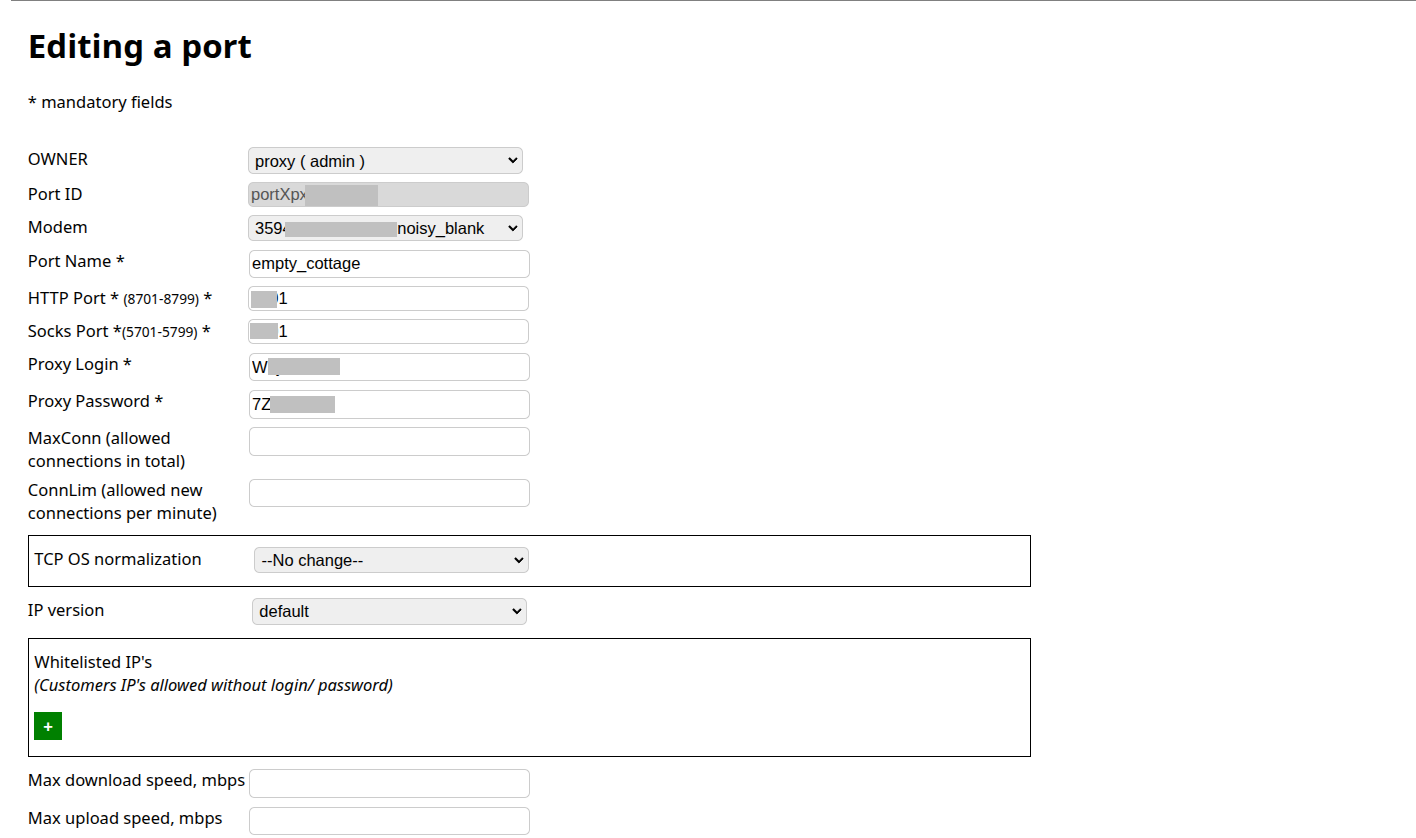
Task: Add a whitelisted IP with green plus
Action: point(48,726)
